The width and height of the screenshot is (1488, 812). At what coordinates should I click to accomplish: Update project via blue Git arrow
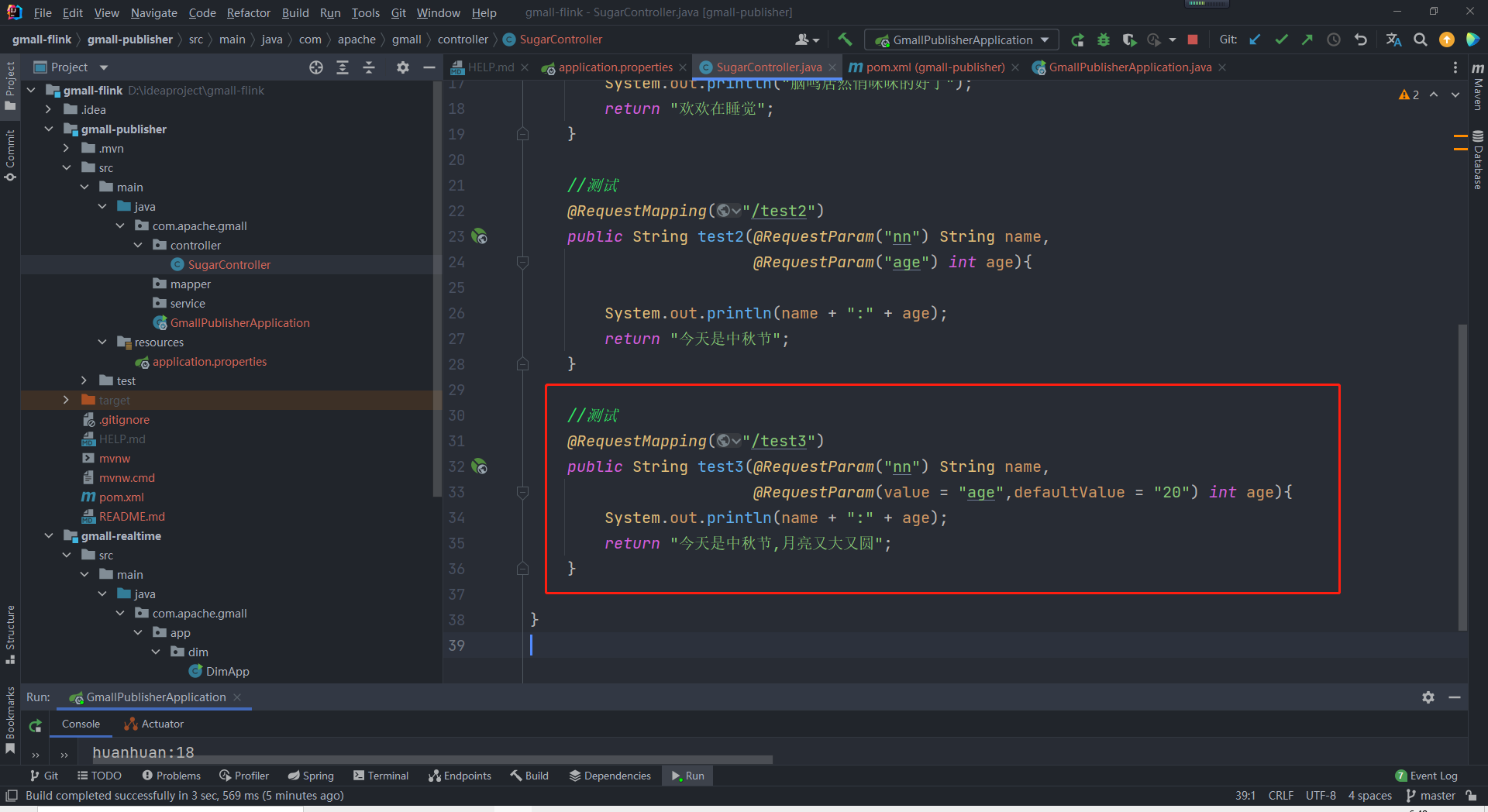[x=1255, y=40]
